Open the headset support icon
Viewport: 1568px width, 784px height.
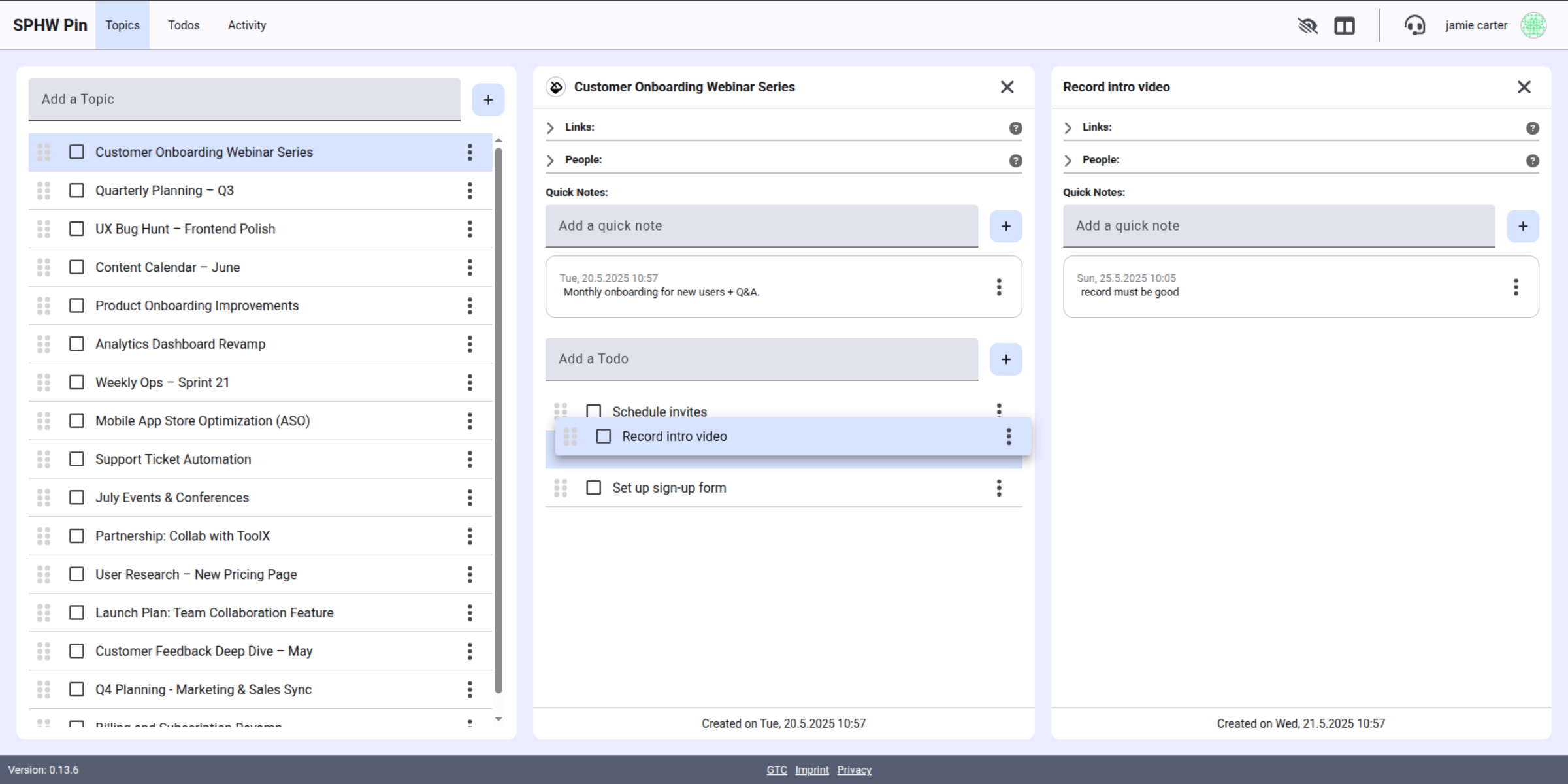1414,25
